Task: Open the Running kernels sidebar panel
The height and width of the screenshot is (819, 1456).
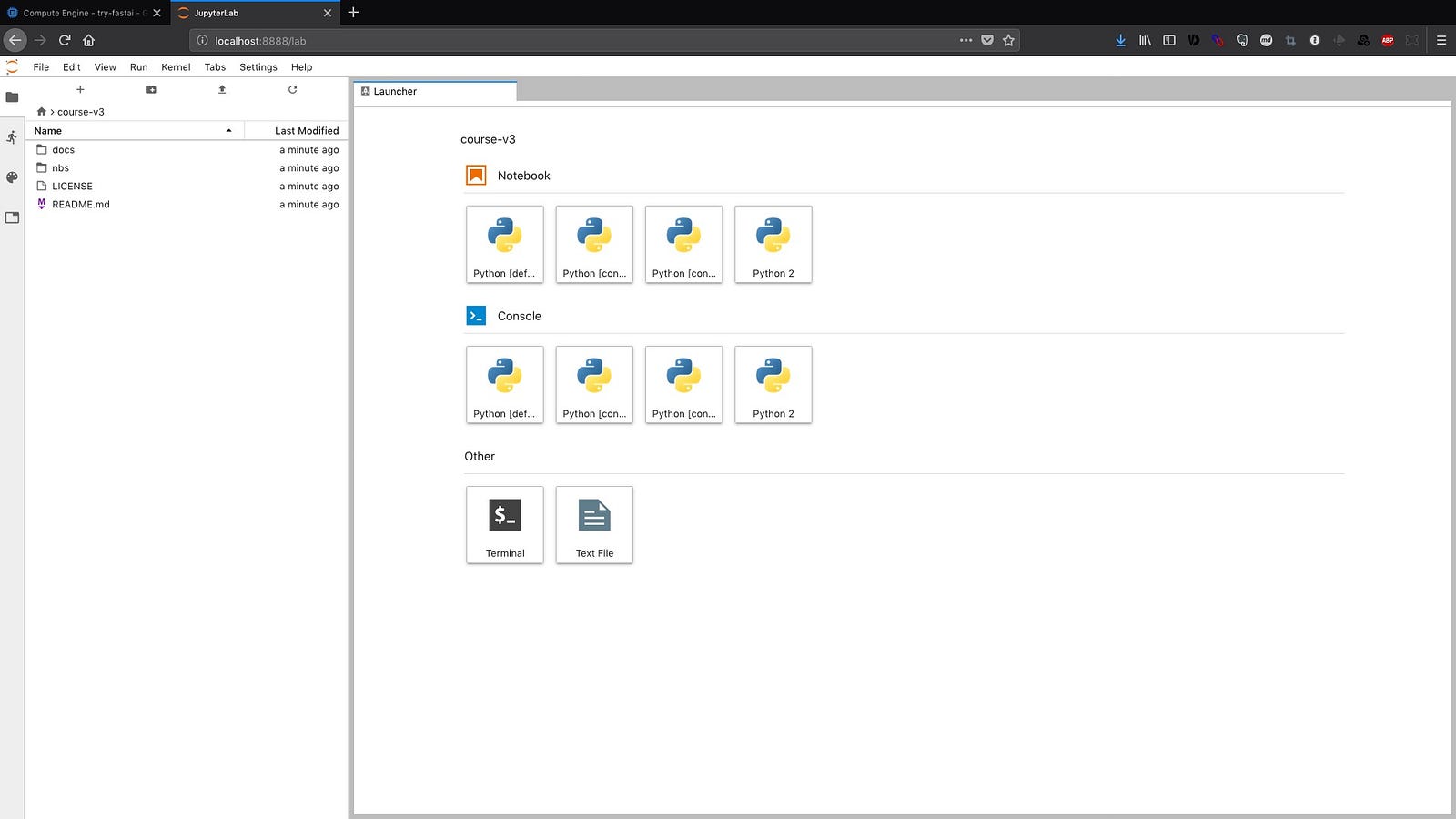Action: pos(12,137)
